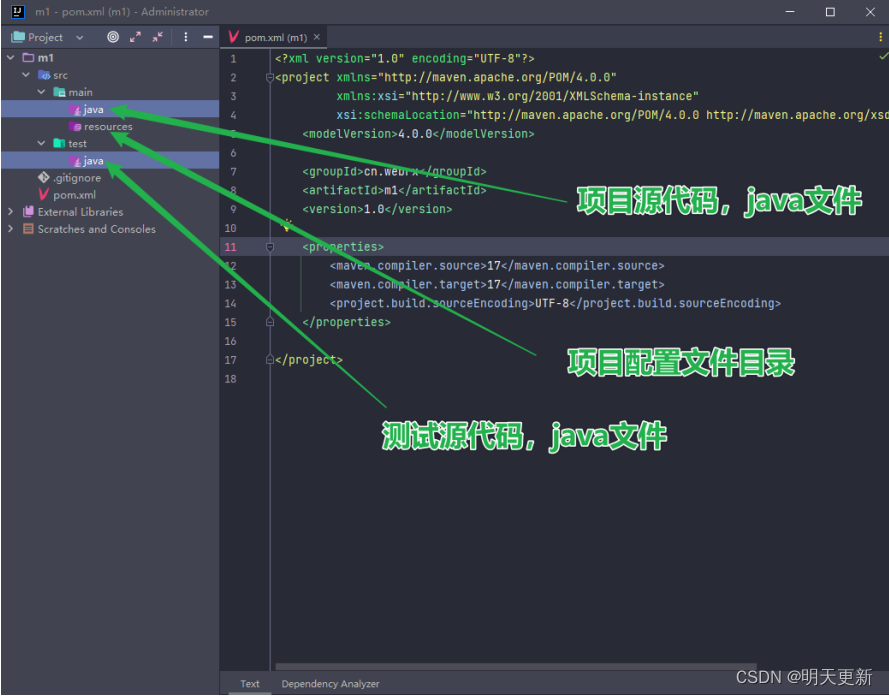The width and height of the screenshot is (889, 696).
Task: Collapse the m1 root folder
Action: pyautogui.click(x=10, y=58)
